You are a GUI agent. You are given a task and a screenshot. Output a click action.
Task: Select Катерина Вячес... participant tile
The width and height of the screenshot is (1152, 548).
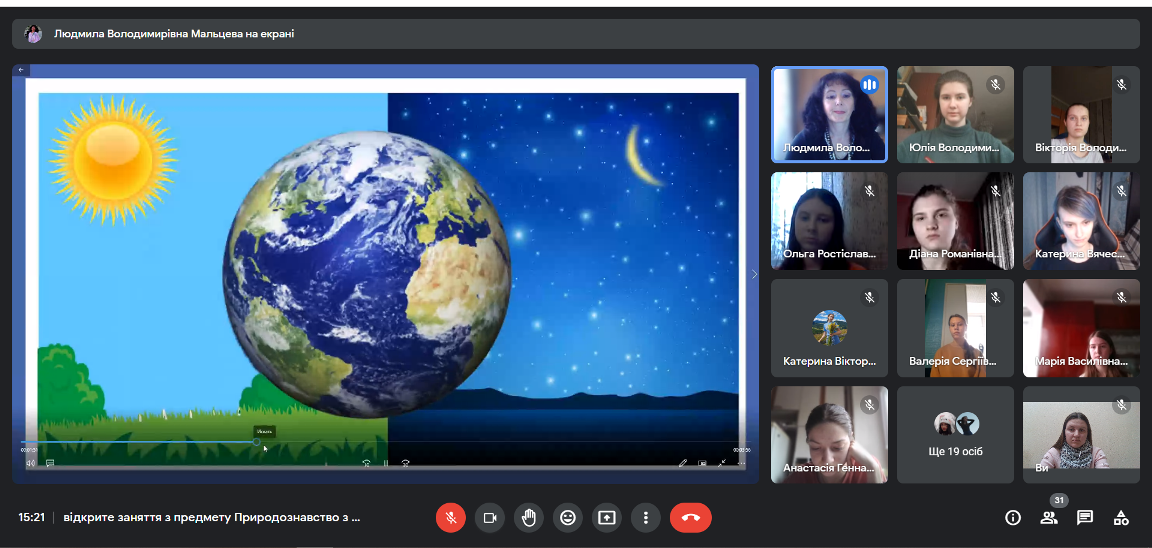(1081, 221)
